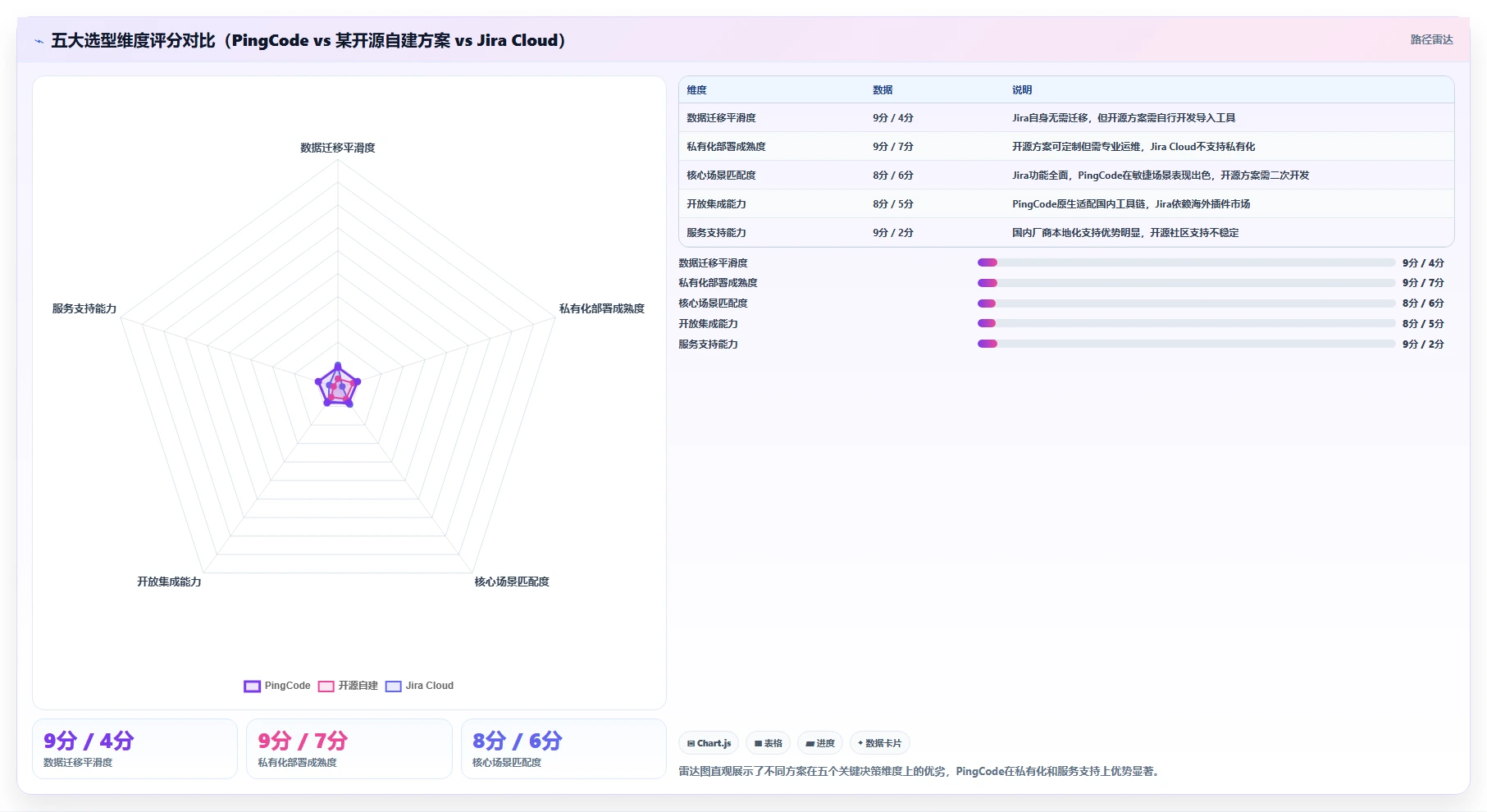Screen dimensions: 1487x812
Task: Click the Chart.js tag chip
Action: (709, 743)
